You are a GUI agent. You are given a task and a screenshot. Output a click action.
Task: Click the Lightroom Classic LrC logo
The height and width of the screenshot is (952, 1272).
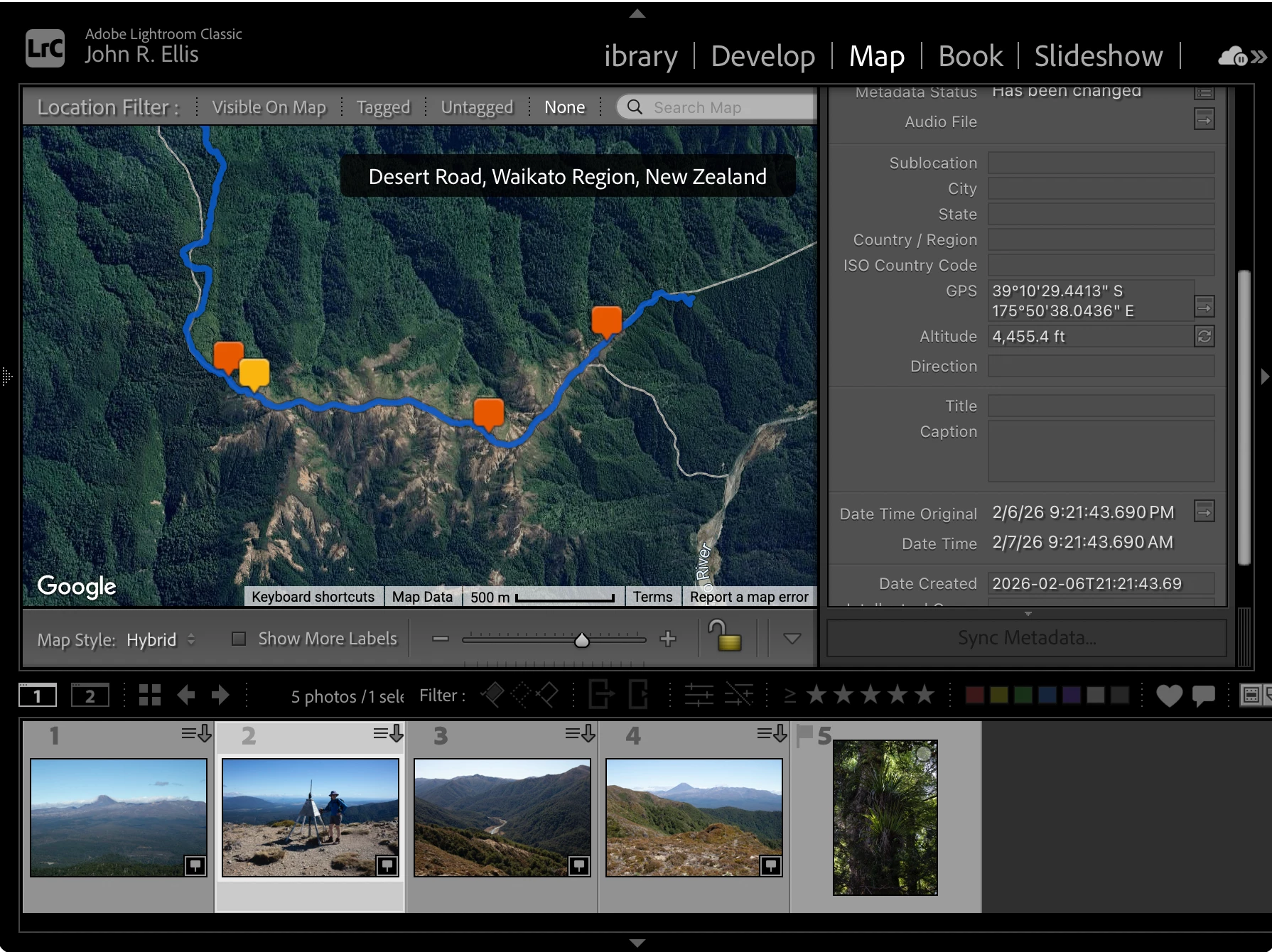45,48
